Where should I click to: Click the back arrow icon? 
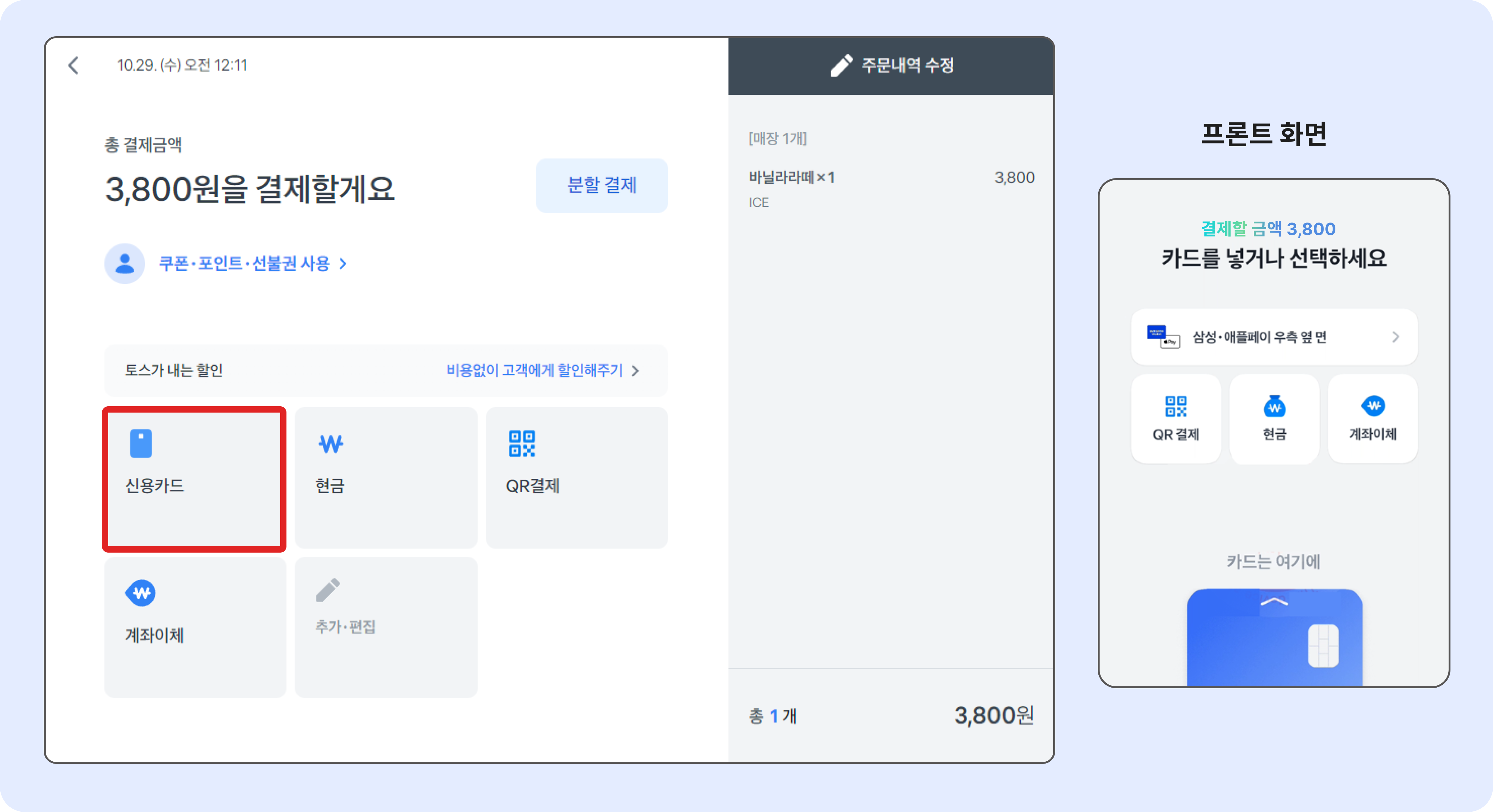(x=73, y=65)
